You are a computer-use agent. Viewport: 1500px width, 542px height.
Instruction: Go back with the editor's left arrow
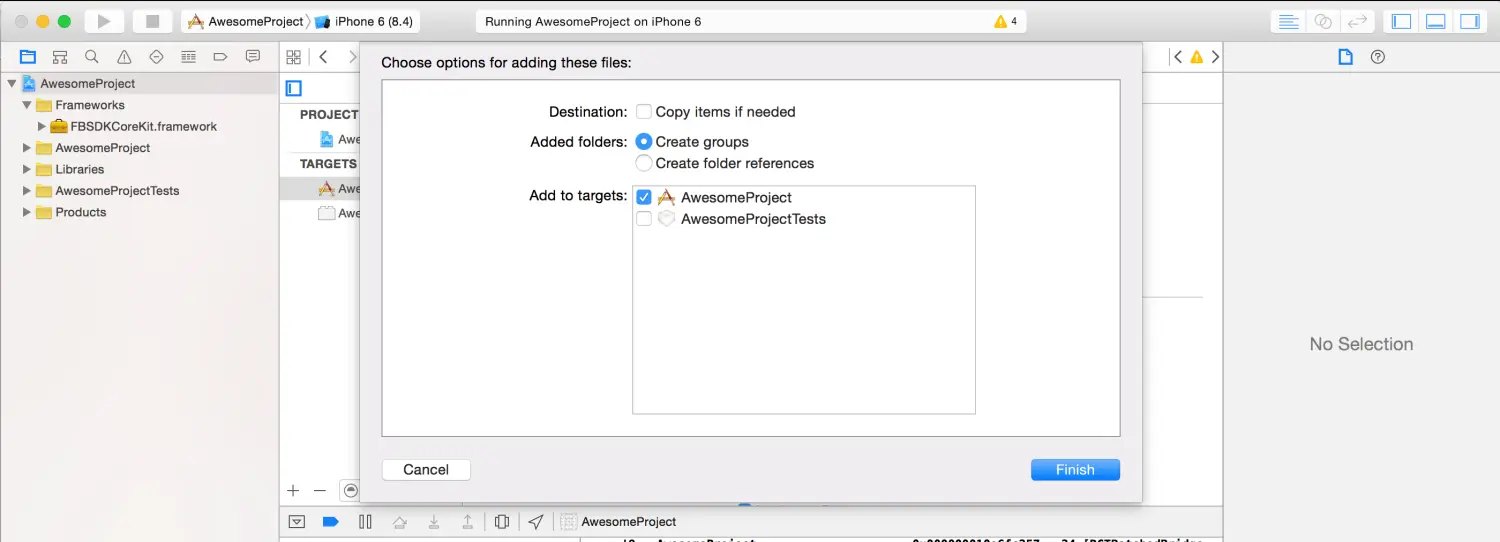click(x=324, y=57)
